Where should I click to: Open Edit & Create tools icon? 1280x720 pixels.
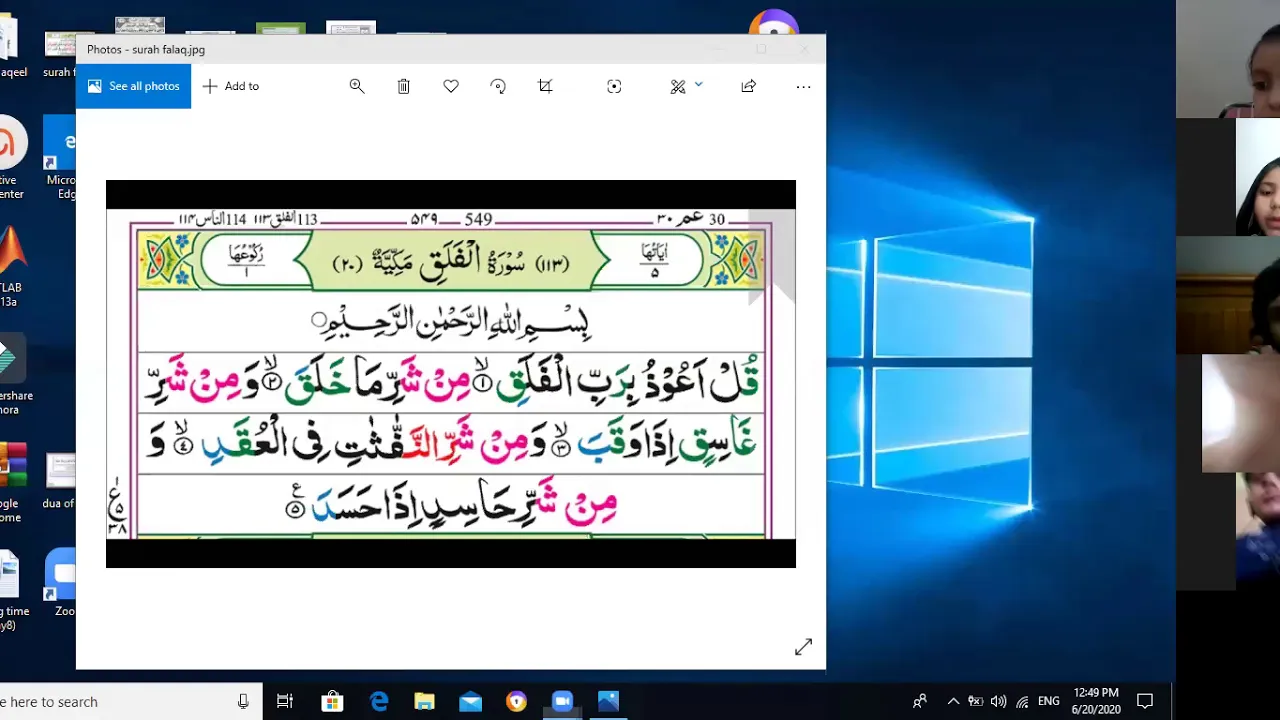click(678, 87)
